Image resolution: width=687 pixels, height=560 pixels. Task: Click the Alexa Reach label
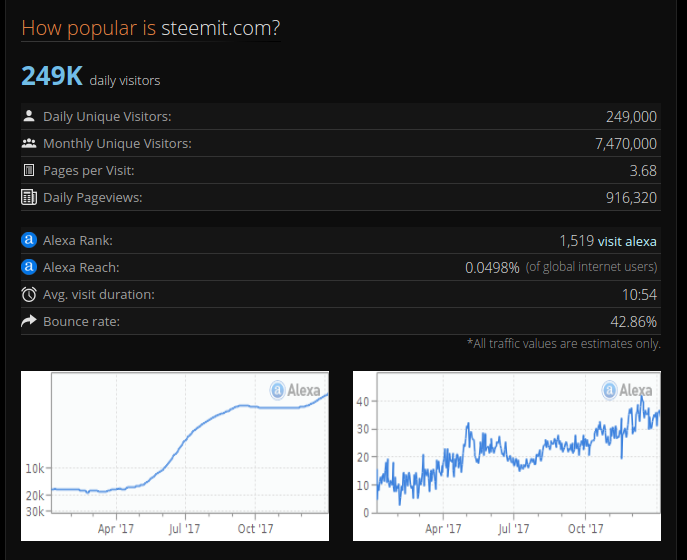click(81, 268)
